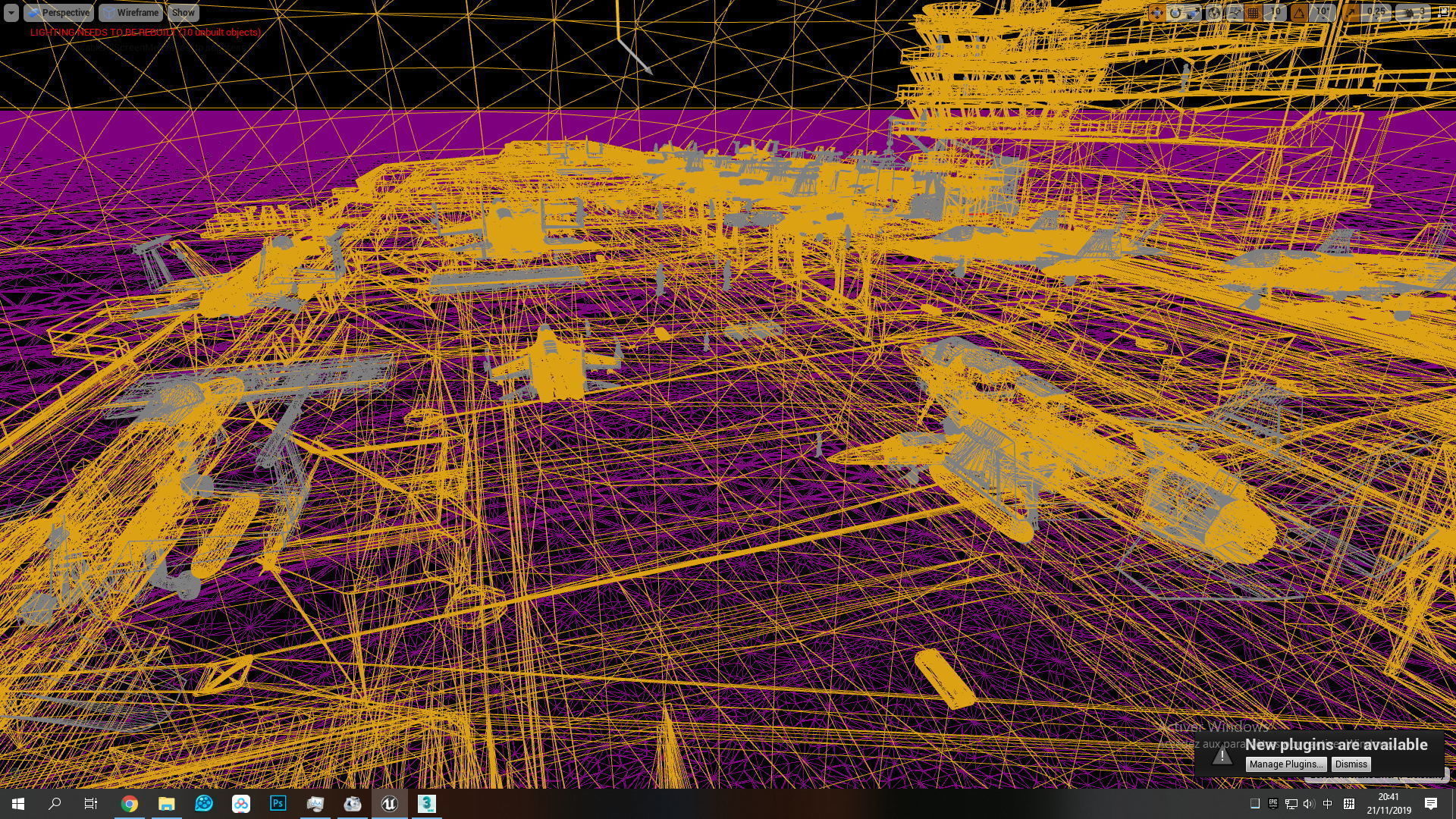Open the Perspective viewport type menu

[58, 13]
